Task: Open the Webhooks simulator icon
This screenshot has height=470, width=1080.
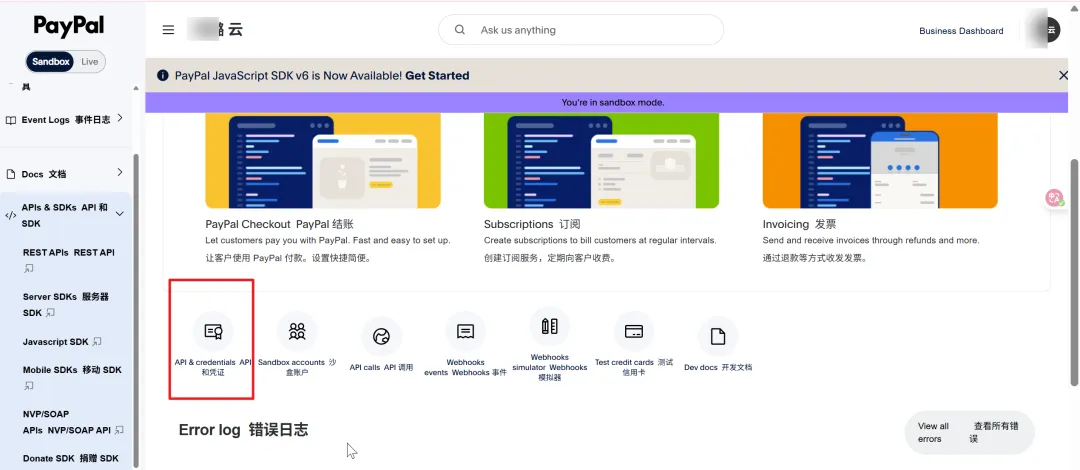Action: 549,327
